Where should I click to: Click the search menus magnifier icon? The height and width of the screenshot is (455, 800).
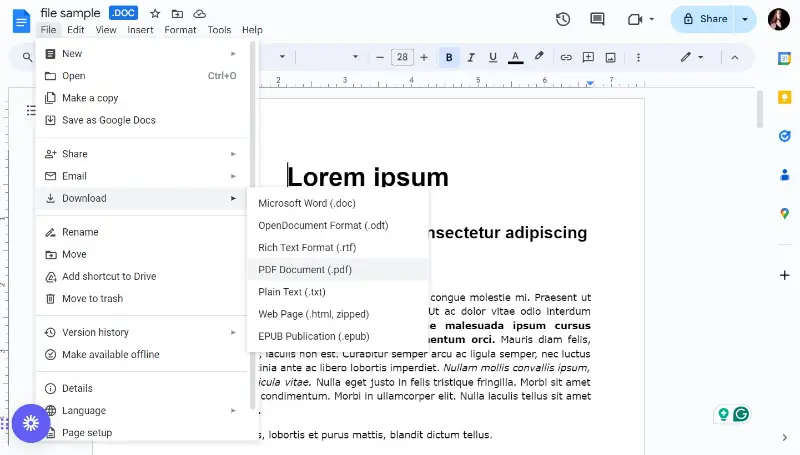(27, 57)
